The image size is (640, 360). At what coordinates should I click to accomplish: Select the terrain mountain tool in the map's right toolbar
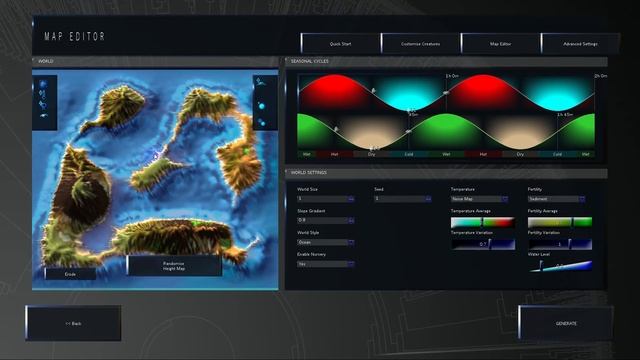[261, 83]
